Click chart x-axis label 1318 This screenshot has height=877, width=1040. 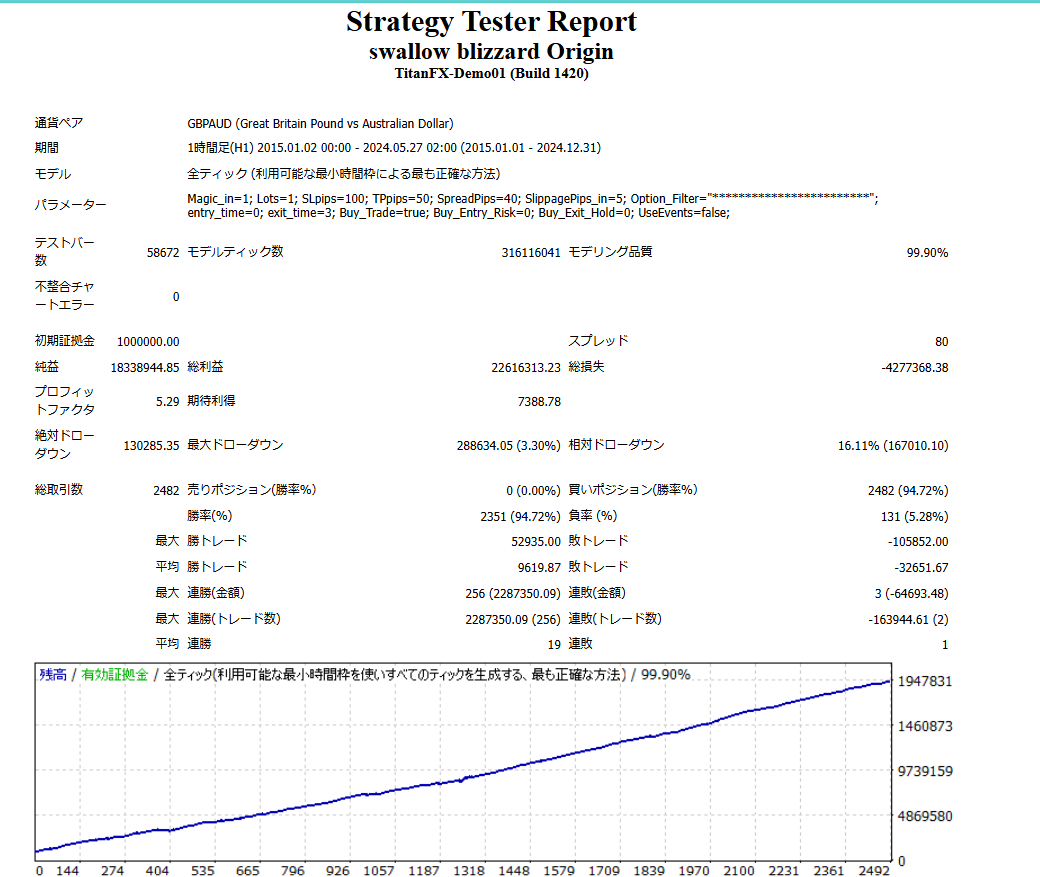(x=469, y=870)
